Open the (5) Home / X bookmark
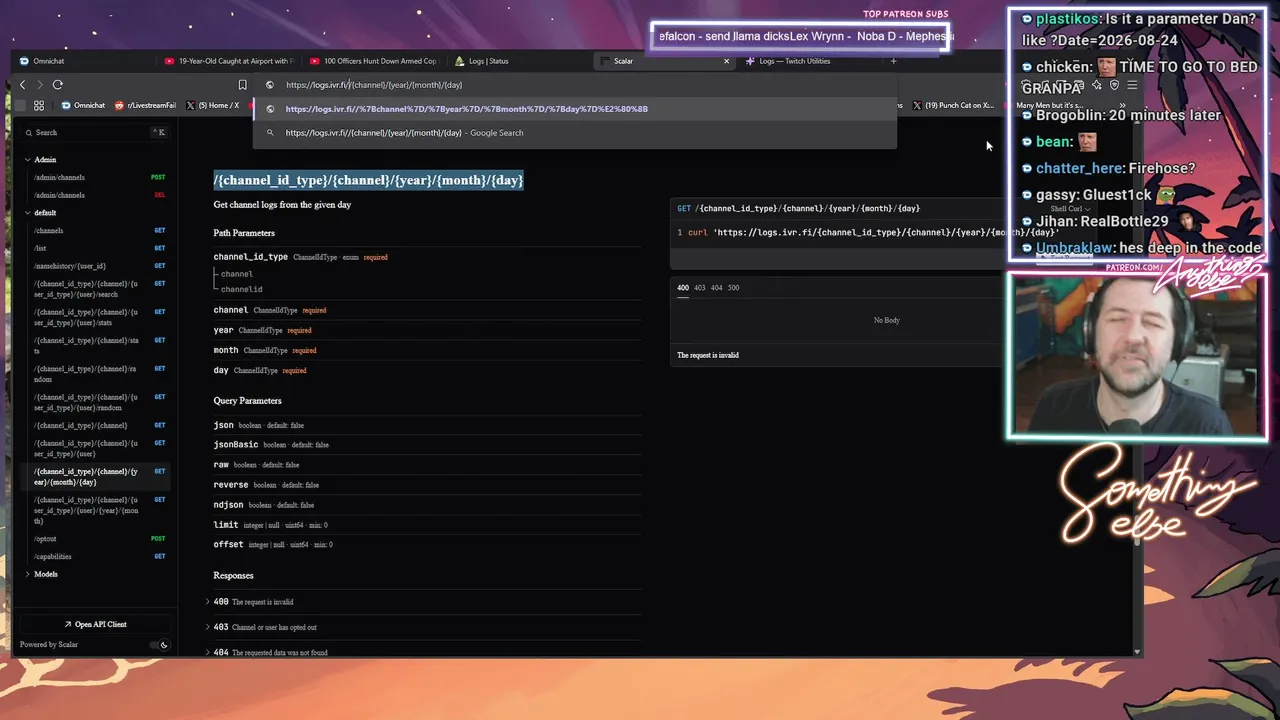The image size is (1280, 720). coord(213,105)
